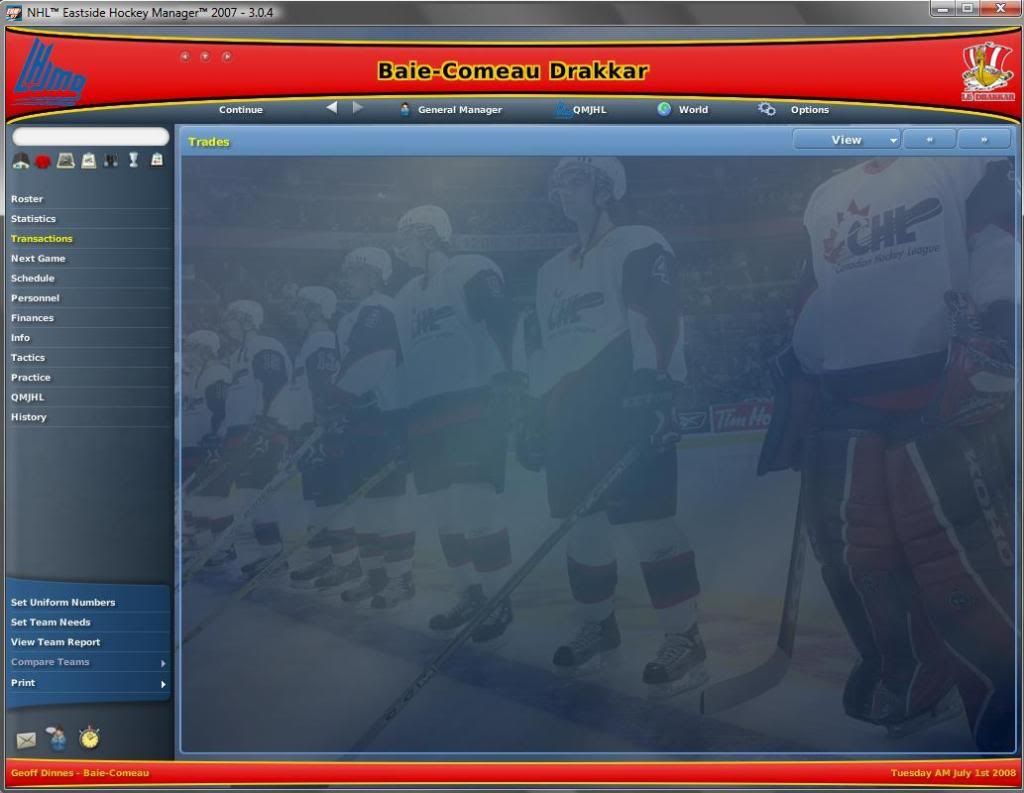Click the red icon under the search box
The width and height of the screenshot is (1024, 793).
click(x=43, y=161)
